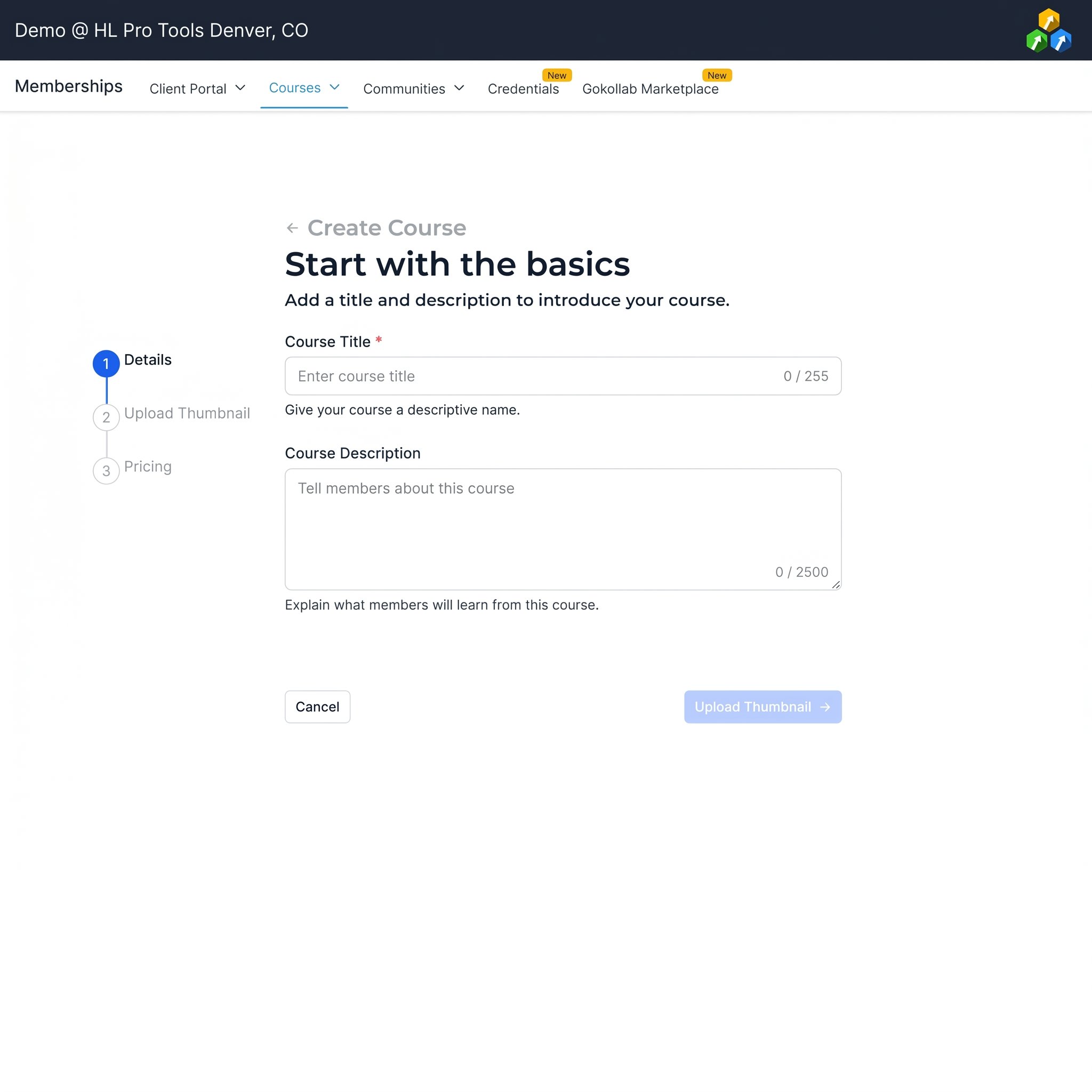
Task: Click the back arrow beside Create Course
Action: coord(292,228)
